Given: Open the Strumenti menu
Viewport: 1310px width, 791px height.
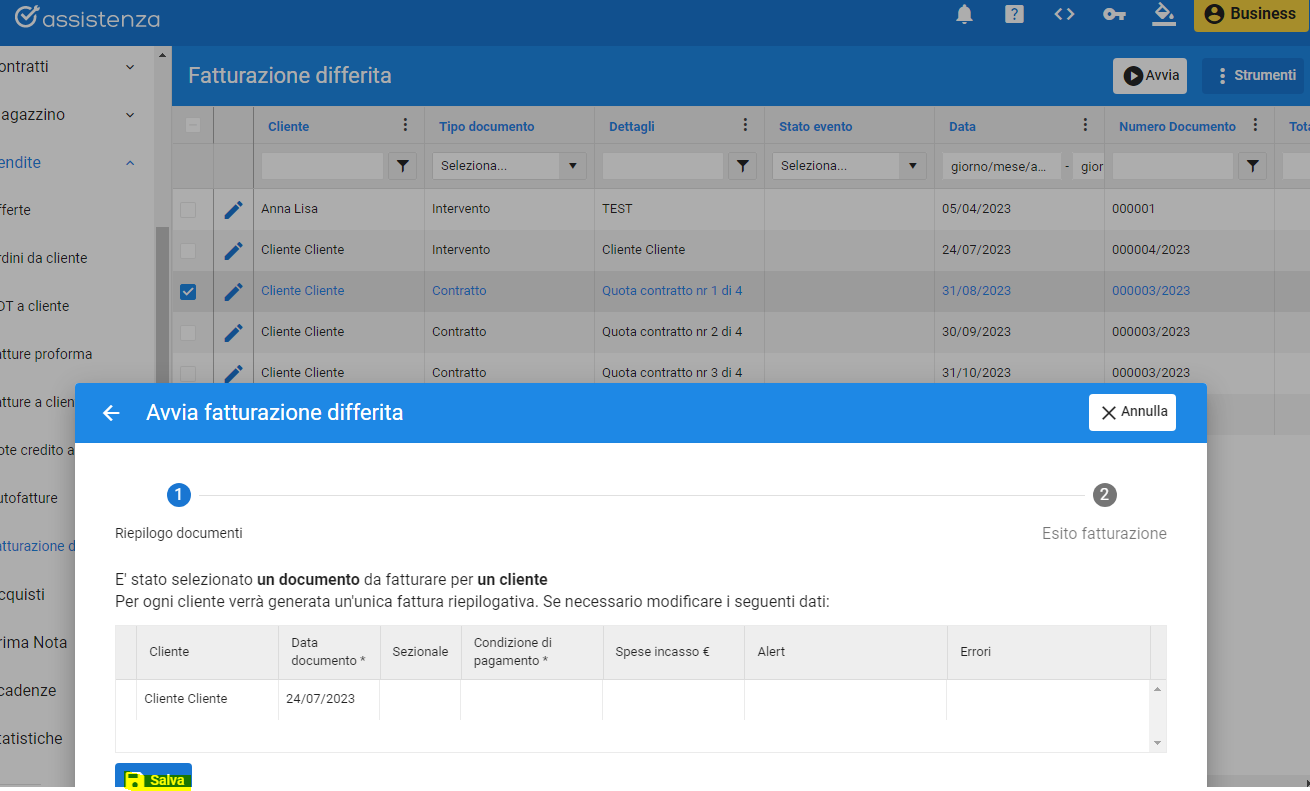Looking at the screenshot, I should click(1253, 75).
